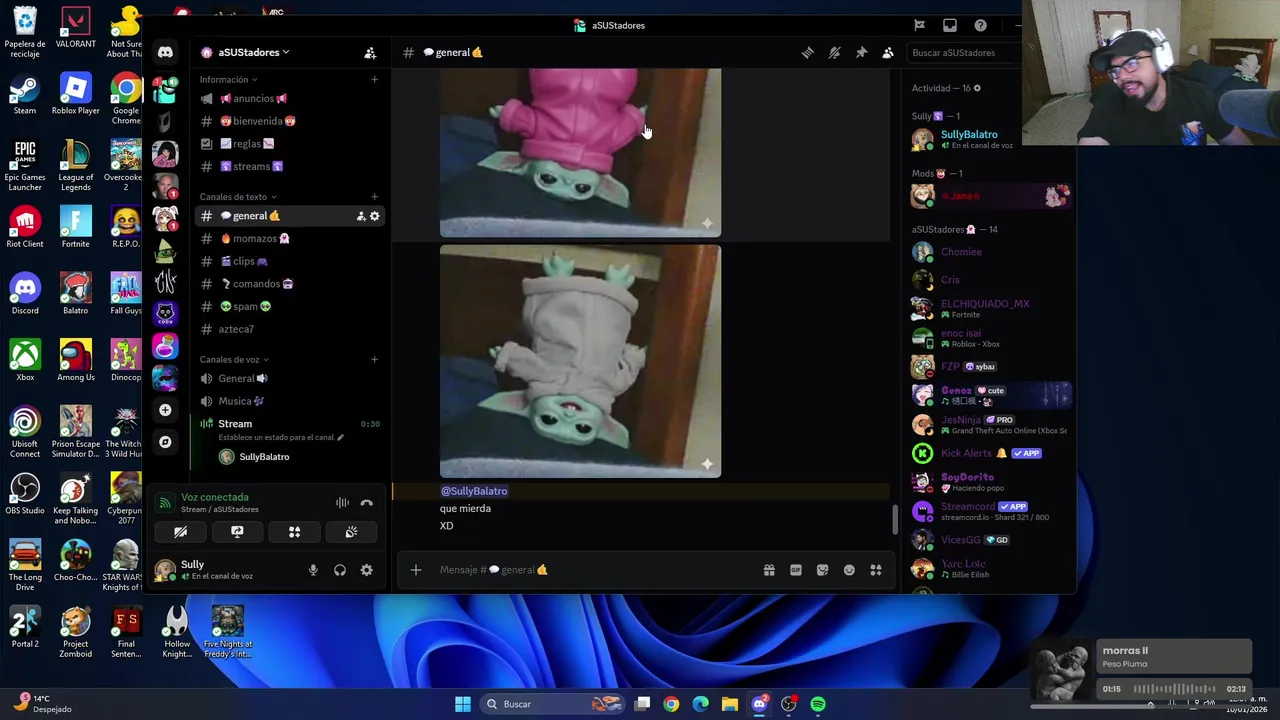This screenshot has width=1280, height=720.
Task: Open apps launcher icon in message bar
Action: pyautogui.click(x=876, y=570)
